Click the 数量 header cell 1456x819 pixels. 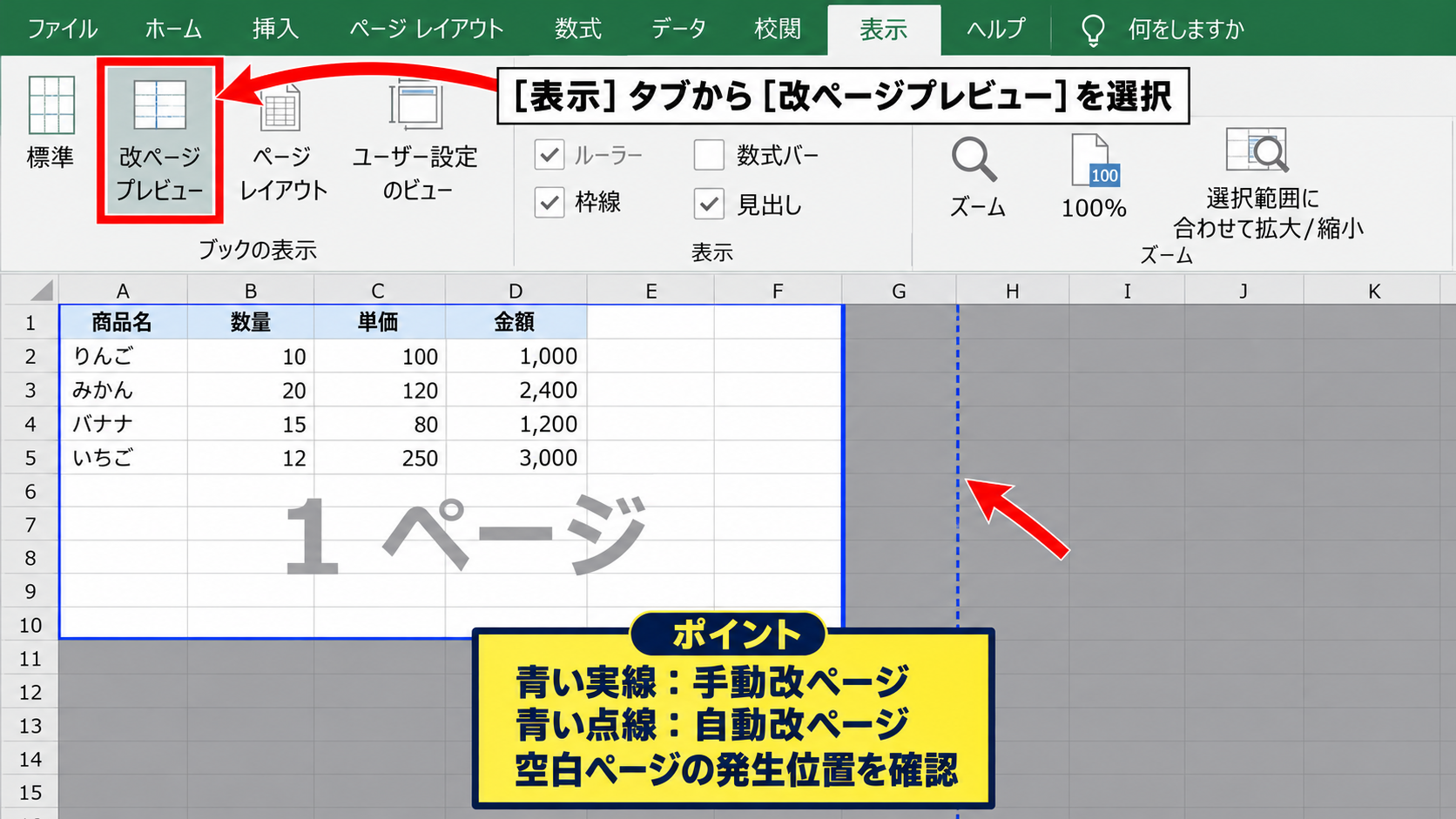pos(251,322)
